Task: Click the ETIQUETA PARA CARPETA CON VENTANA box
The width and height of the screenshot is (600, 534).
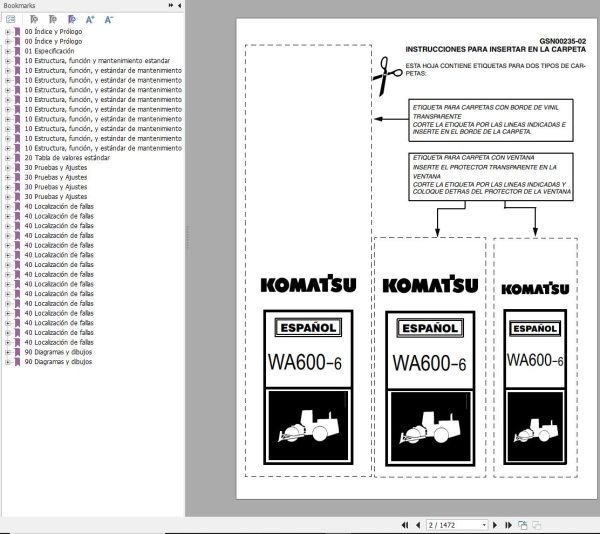Action: 491,177
